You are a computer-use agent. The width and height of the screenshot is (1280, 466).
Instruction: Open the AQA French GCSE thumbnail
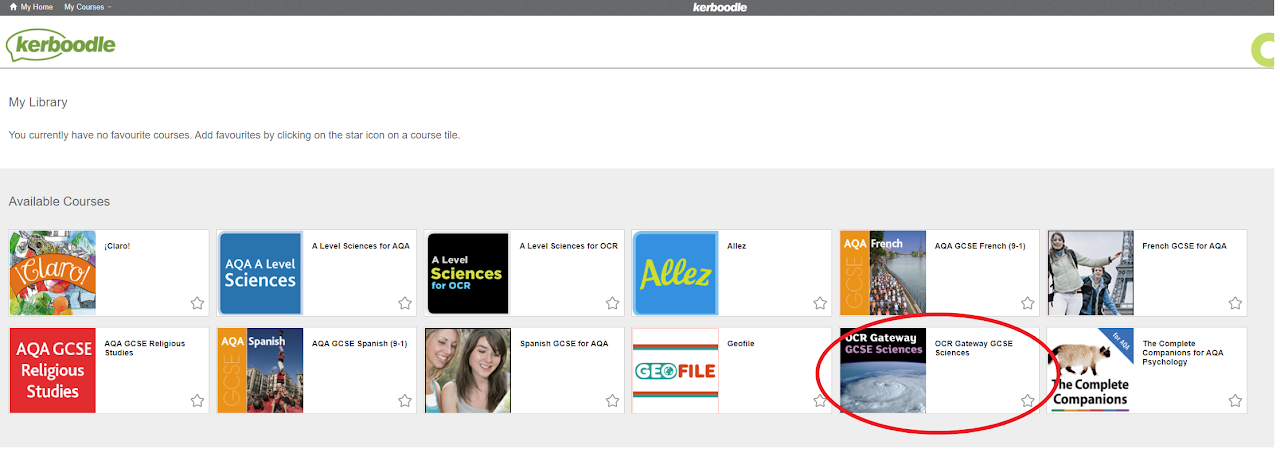(883, 273)
